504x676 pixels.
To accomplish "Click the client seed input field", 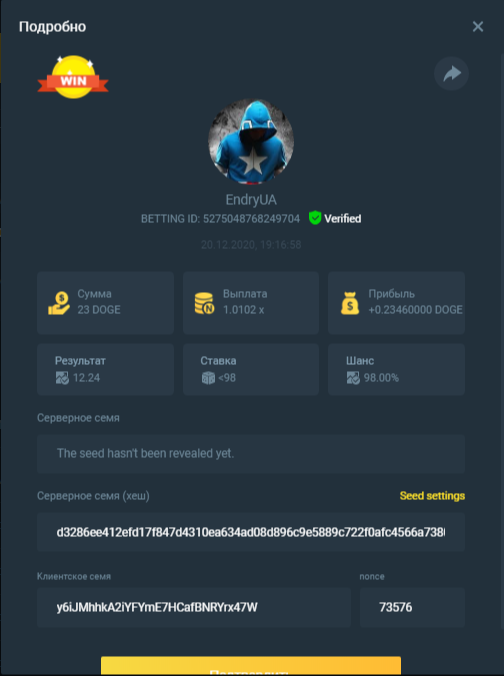I will [x=194, y=607].
